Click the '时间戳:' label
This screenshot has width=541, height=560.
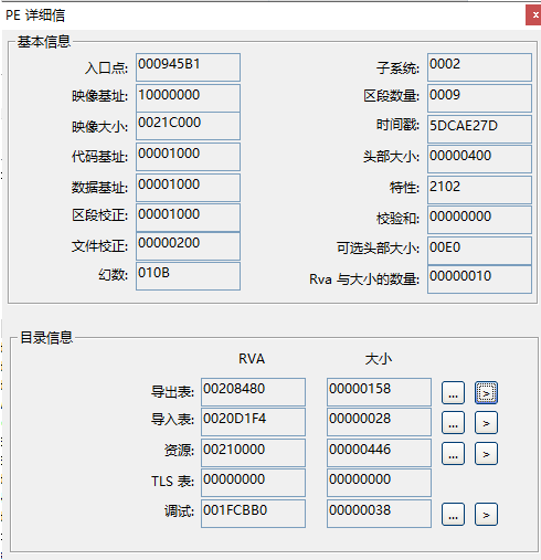click(x=397, y=125)
